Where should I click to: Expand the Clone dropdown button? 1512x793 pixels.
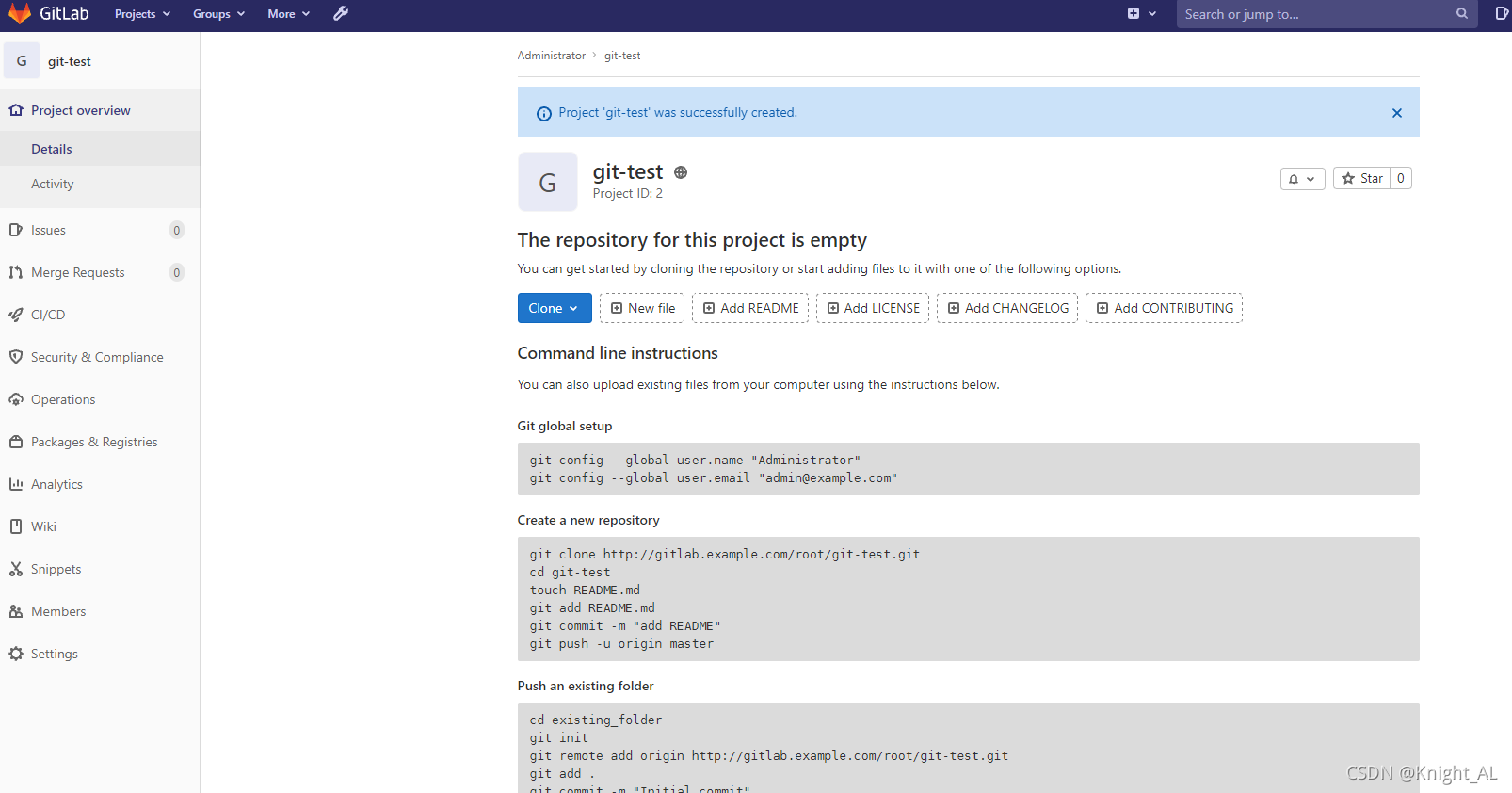(555, 308)
